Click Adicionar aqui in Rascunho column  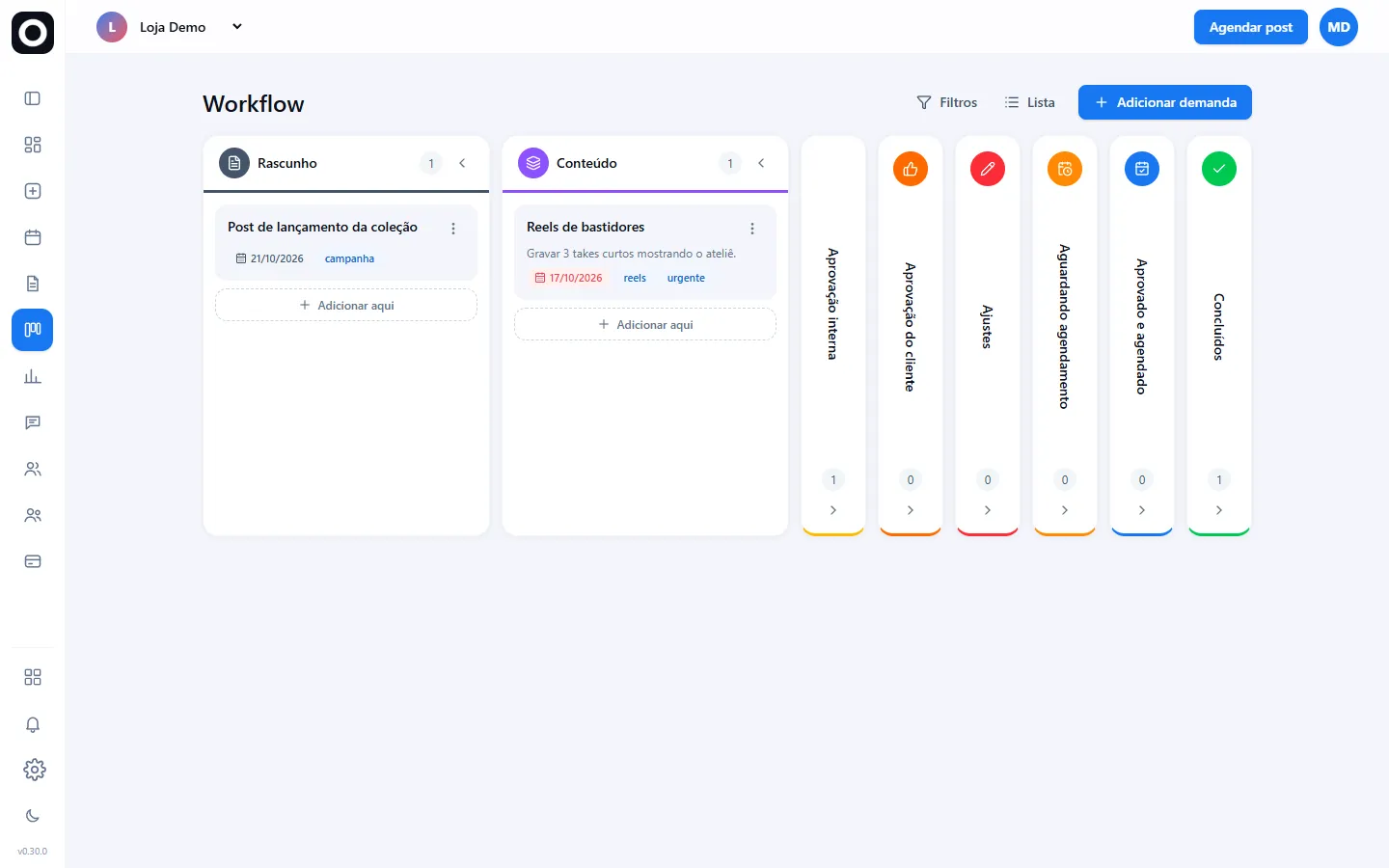[x=346, y=305]
